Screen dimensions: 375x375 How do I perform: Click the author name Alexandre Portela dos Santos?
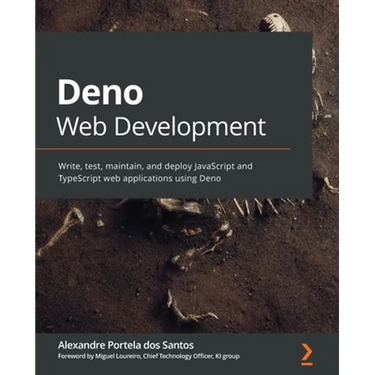click(x=126, y=345)
